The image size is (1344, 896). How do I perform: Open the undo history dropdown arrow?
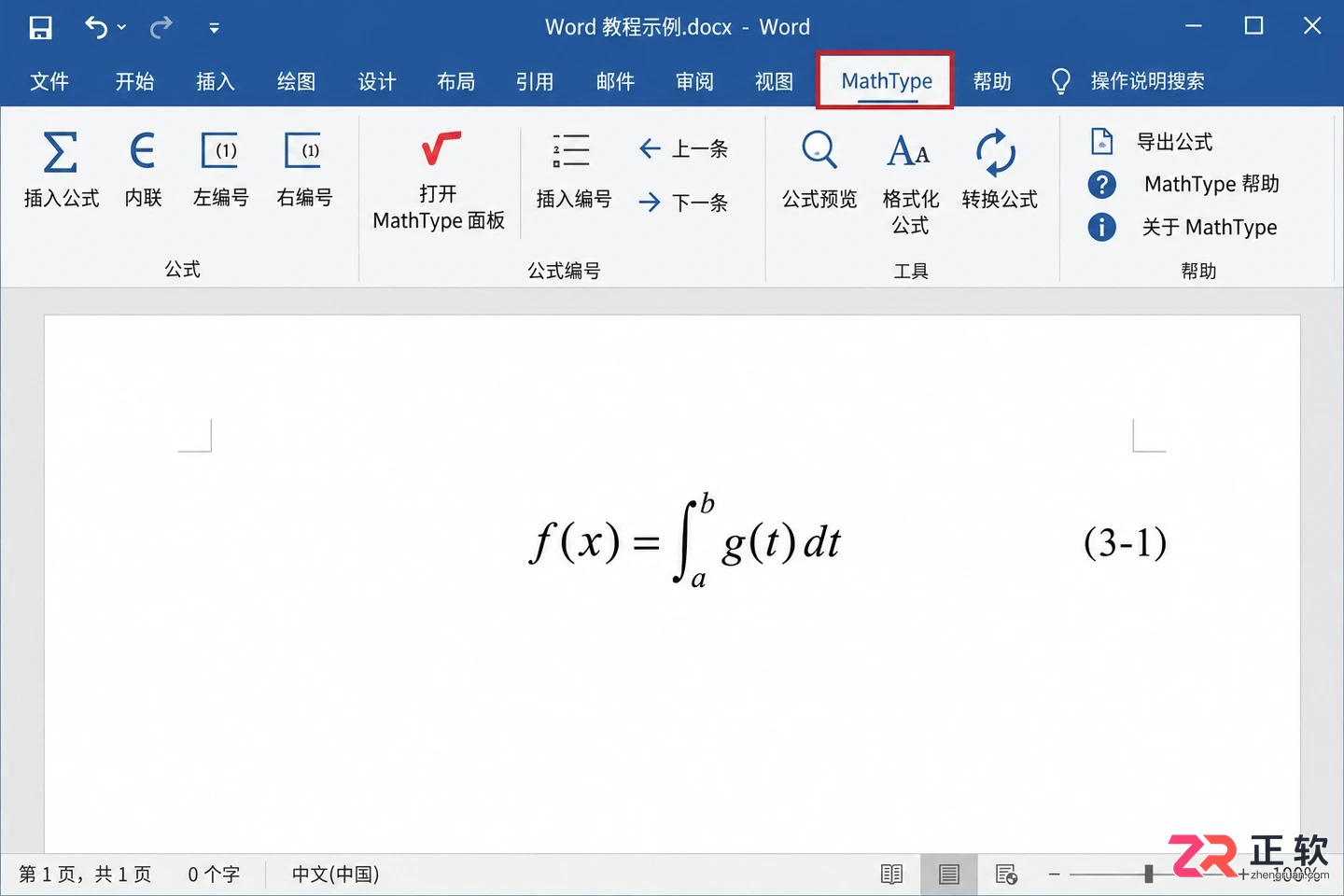(121, 27)
